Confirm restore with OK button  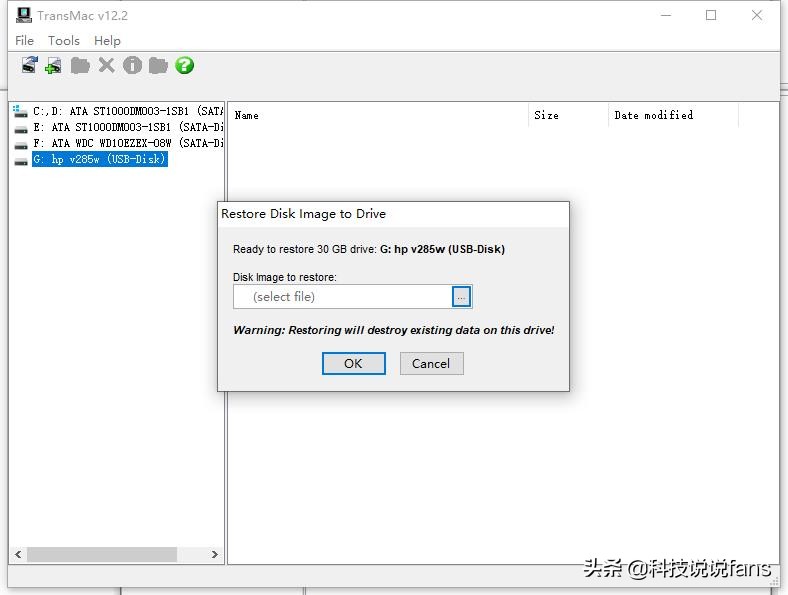354,363
